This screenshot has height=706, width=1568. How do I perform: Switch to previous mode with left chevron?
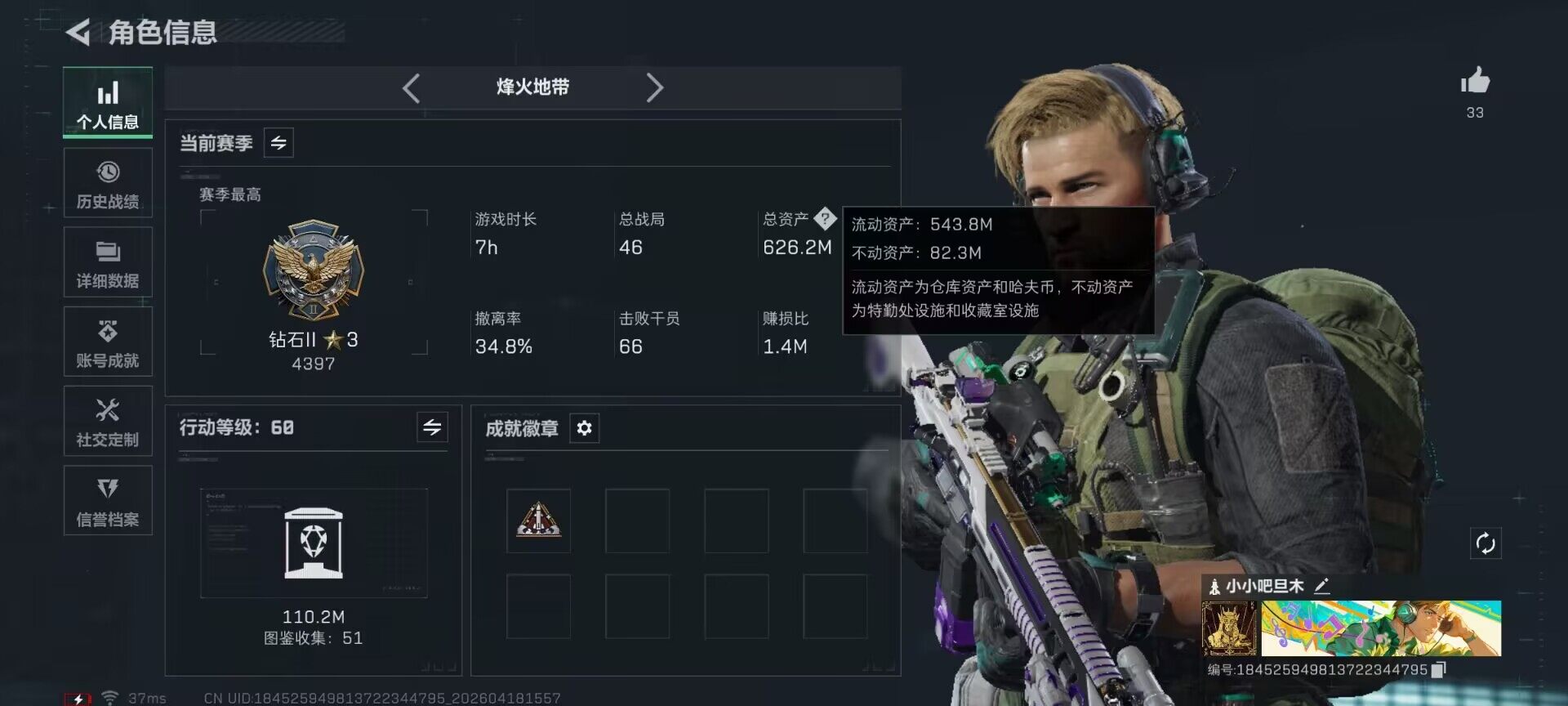[x=412, y=87]
